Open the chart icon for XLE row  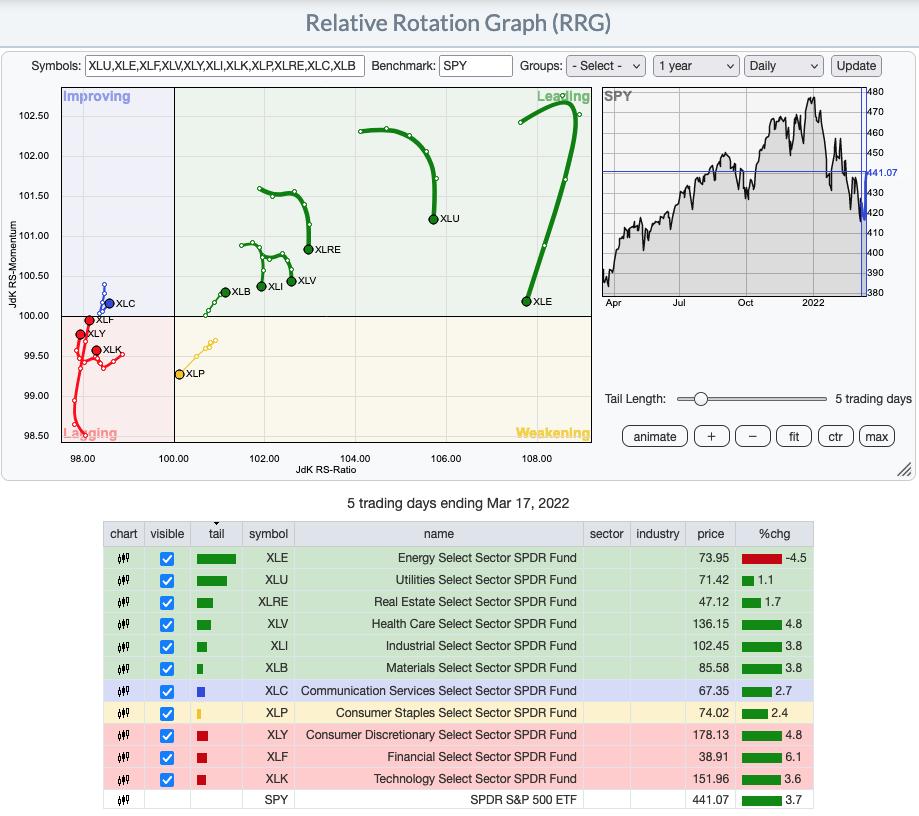[x=123, y=558]
